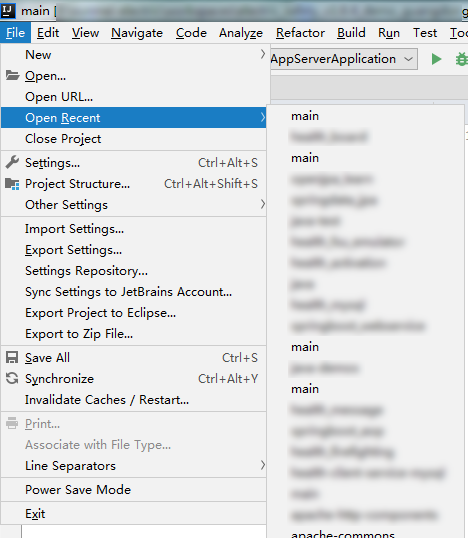
Task: Expand the New submenu arrow
Action: click(262, 54)
